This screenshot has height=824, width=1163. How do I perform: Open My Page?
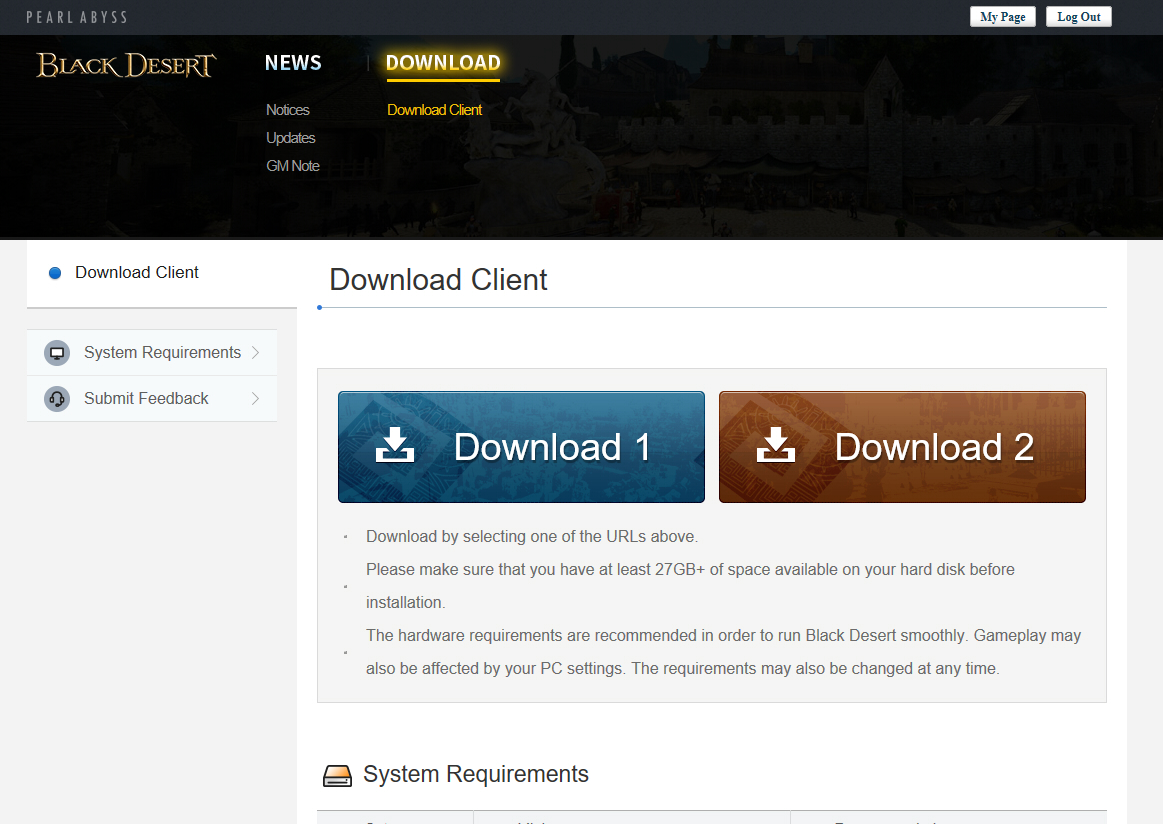point(1002,17)
